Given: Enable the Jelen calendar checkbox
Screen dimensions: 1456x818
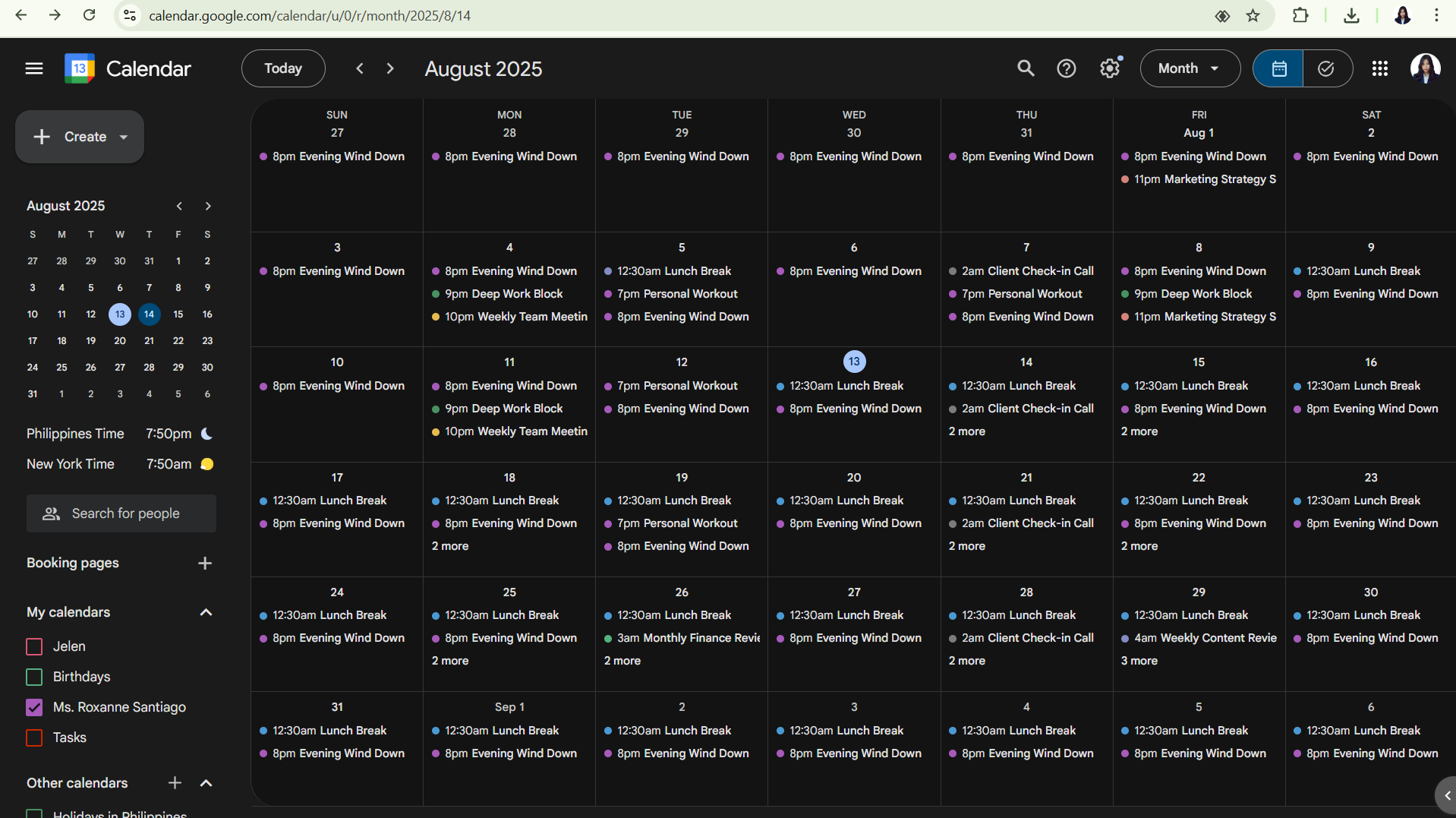Looking at the screenshot, I should coord(34,646).
